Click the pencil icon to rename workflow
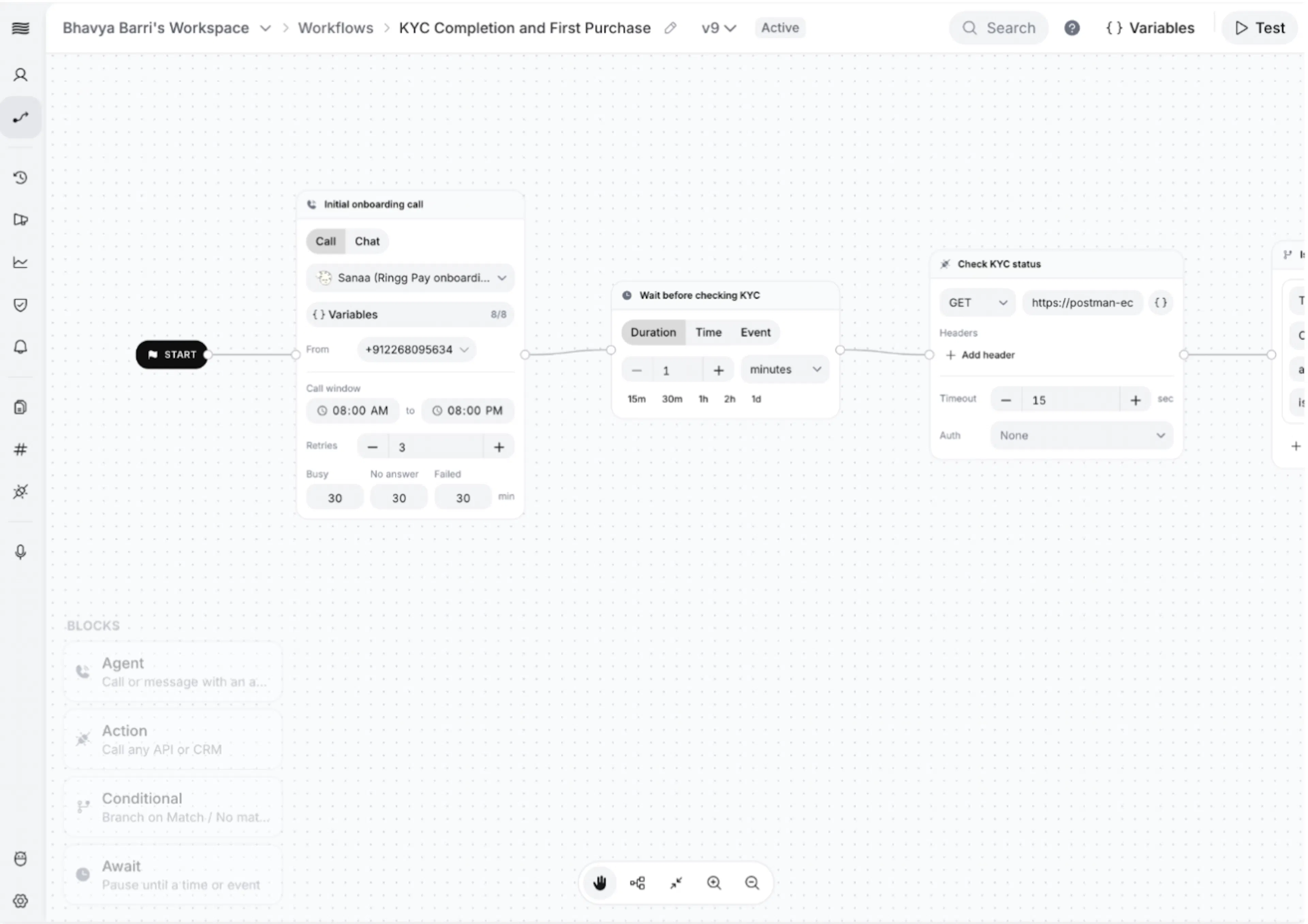This screenshot has height=924, width=1308. [x=671, y=28]
